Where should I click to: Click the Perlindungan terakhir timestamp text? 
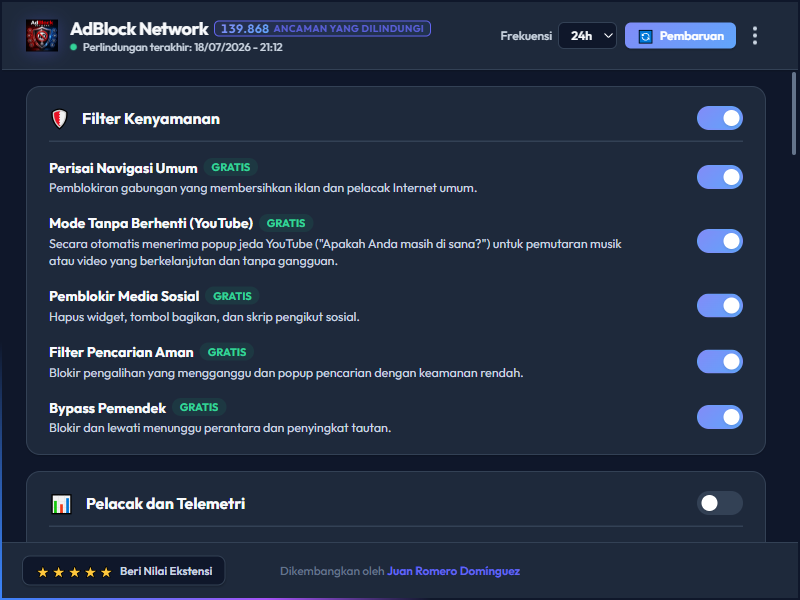click(x=183, y=47)
